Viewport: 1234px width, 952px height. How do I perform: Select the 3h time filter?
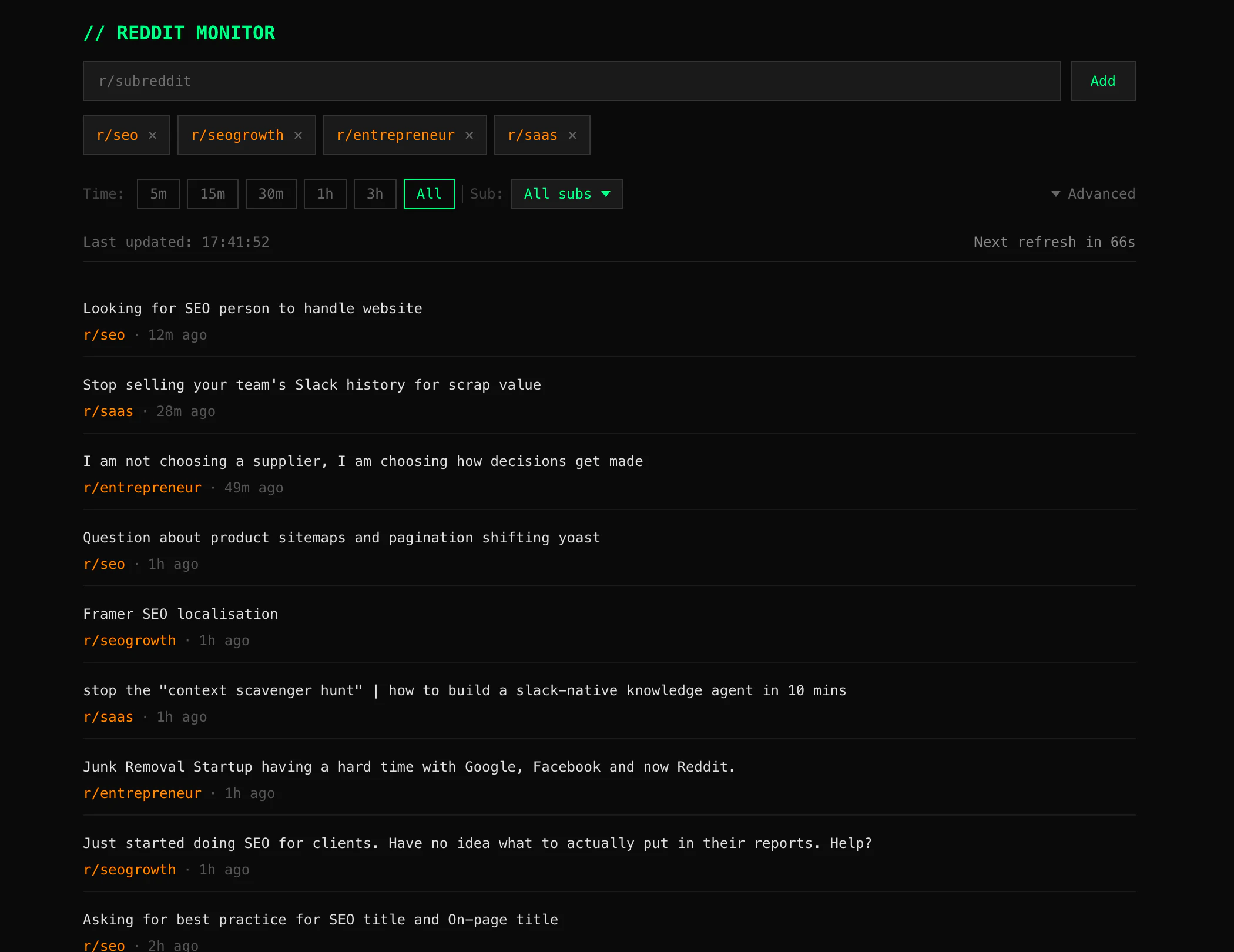click(x=374, y=194)
